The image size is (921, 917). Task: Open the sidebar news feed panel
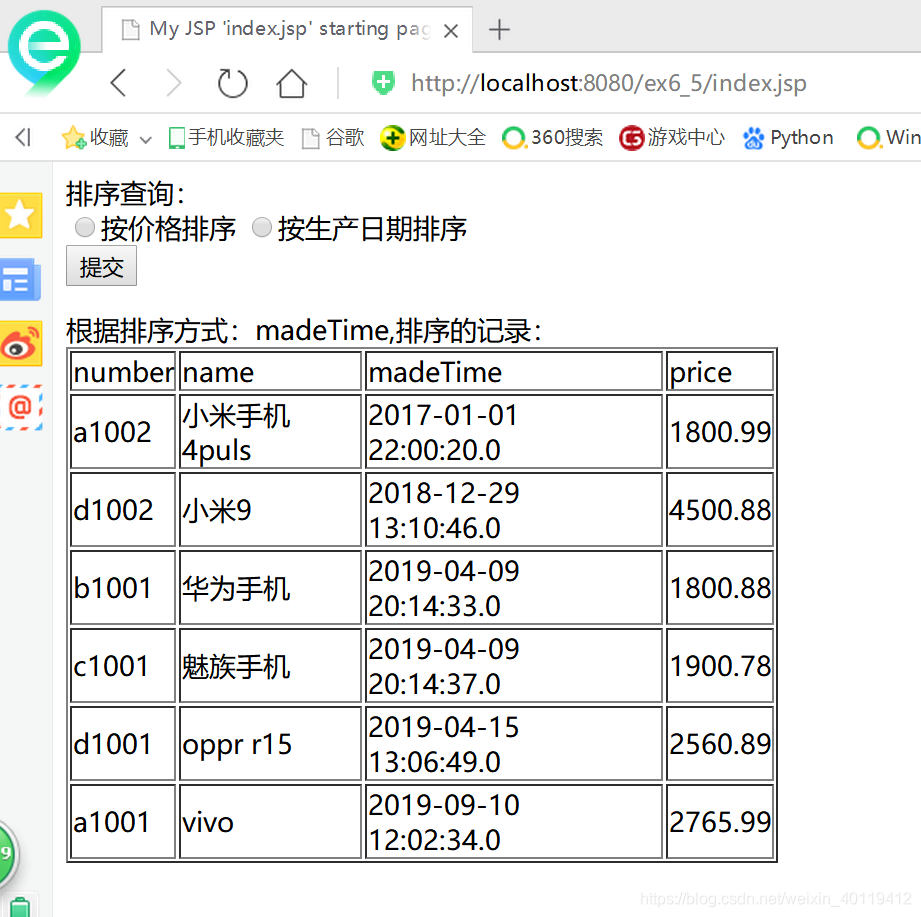coord(21,280)
